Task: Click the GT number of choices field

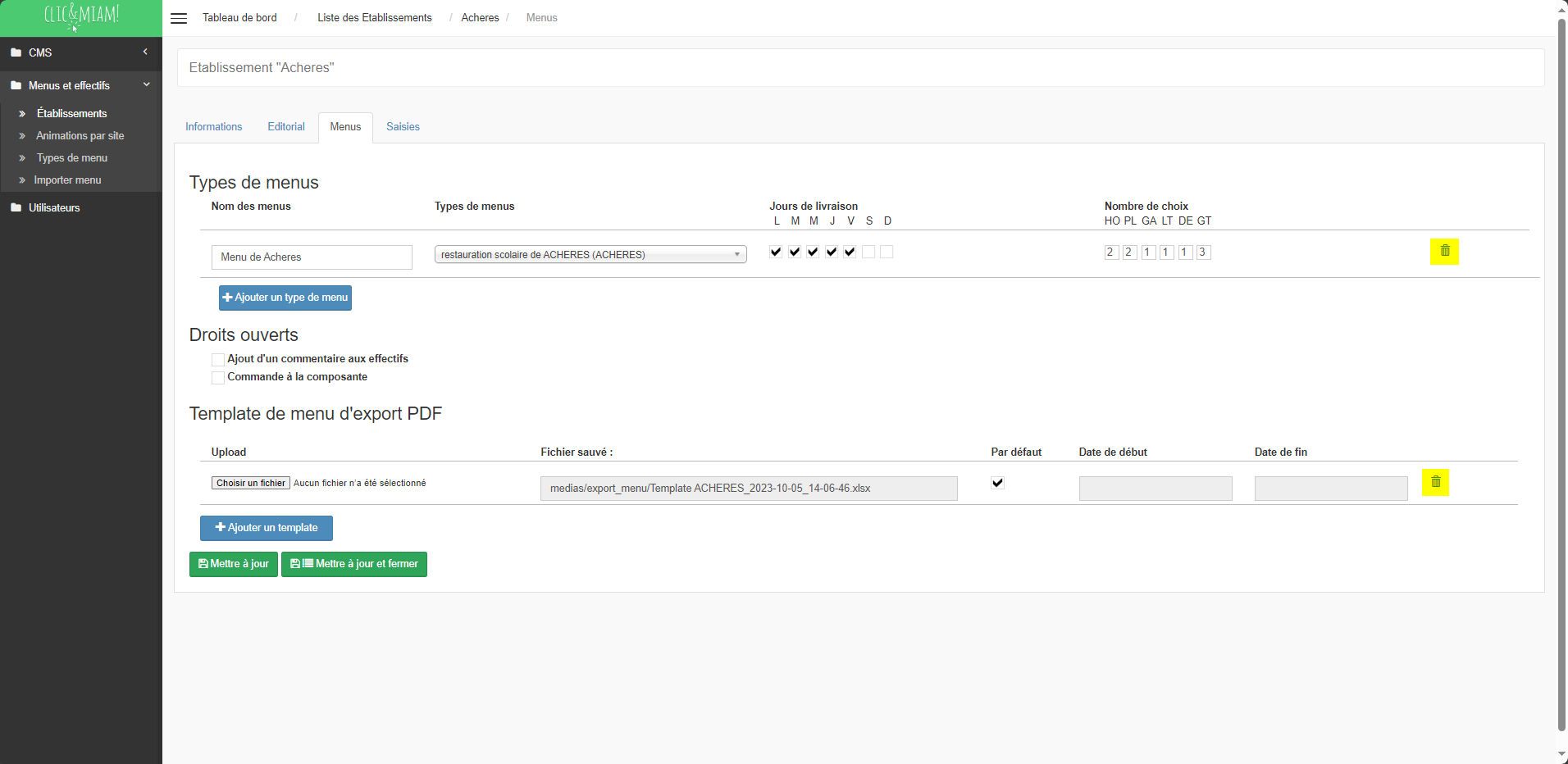Action: (1204, 252)
